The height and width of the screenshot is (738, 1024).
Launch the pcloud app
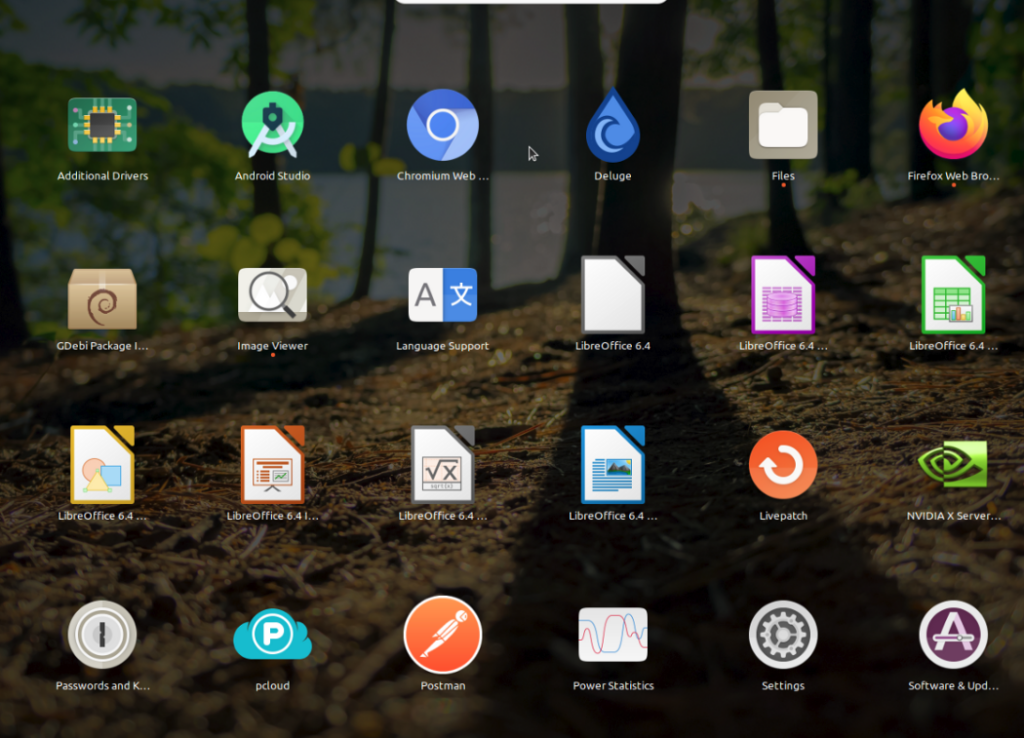272,634
